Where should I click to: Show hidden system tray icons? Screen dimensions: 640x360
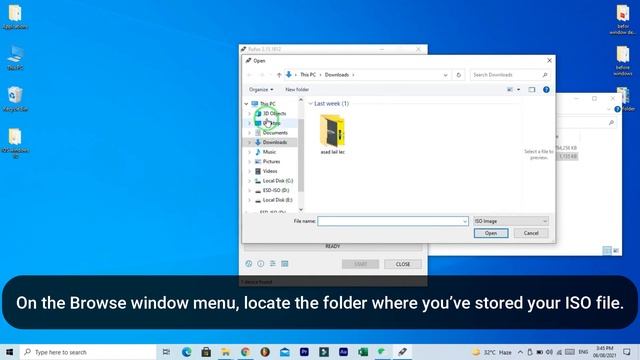coord(520,352)
